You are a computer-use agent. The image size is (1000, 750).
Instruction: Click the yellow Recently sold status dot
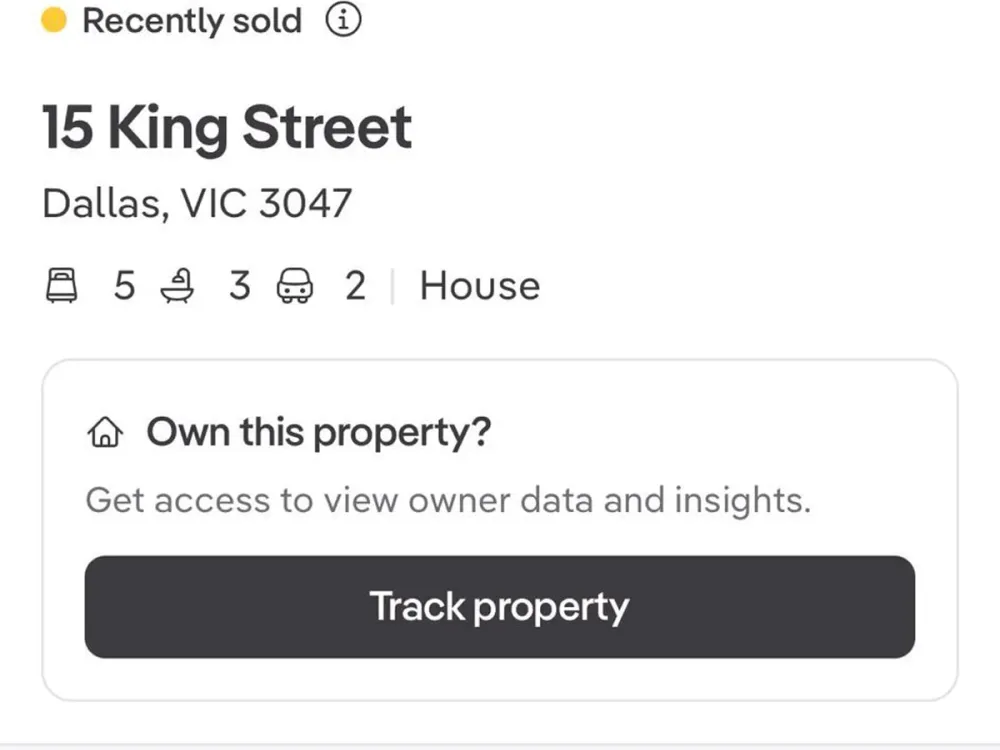pyautogui.click(x=54, y=21)
